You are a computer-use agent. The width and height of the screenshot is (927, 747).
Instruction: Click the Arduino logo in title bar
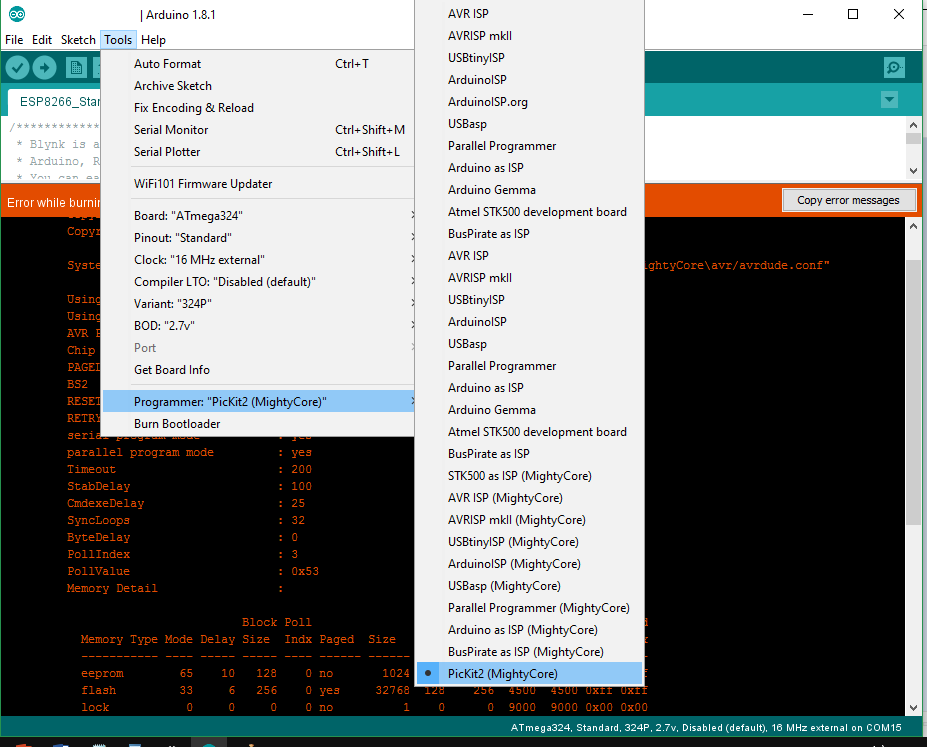[17, 14]
